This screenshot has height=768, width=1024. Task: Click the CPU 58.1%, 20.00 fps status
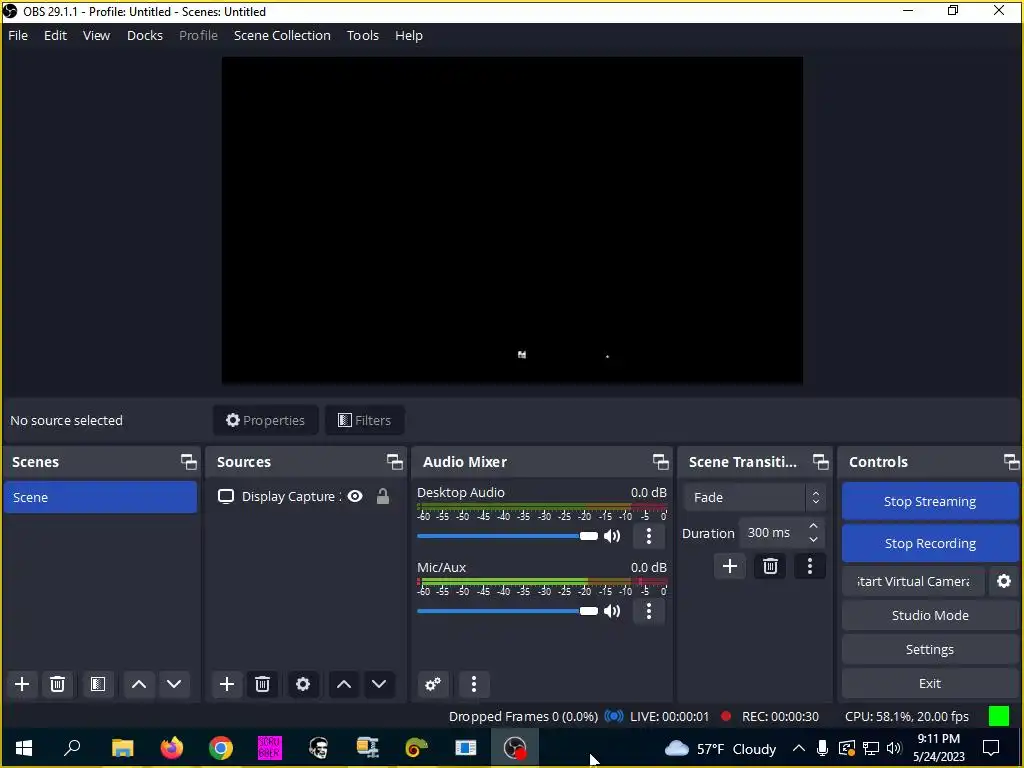[x=906, y=716]
